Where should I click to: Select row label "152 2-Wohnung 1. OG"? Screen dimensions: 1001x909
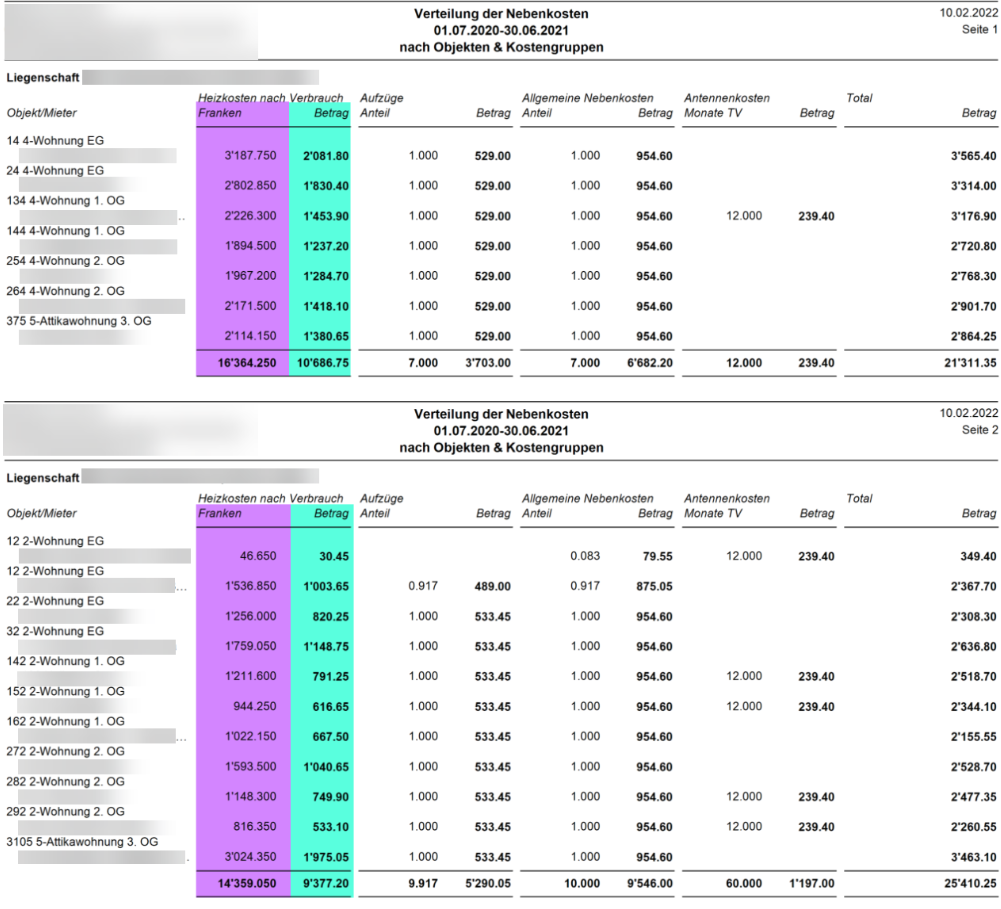[x=66, y=691]
